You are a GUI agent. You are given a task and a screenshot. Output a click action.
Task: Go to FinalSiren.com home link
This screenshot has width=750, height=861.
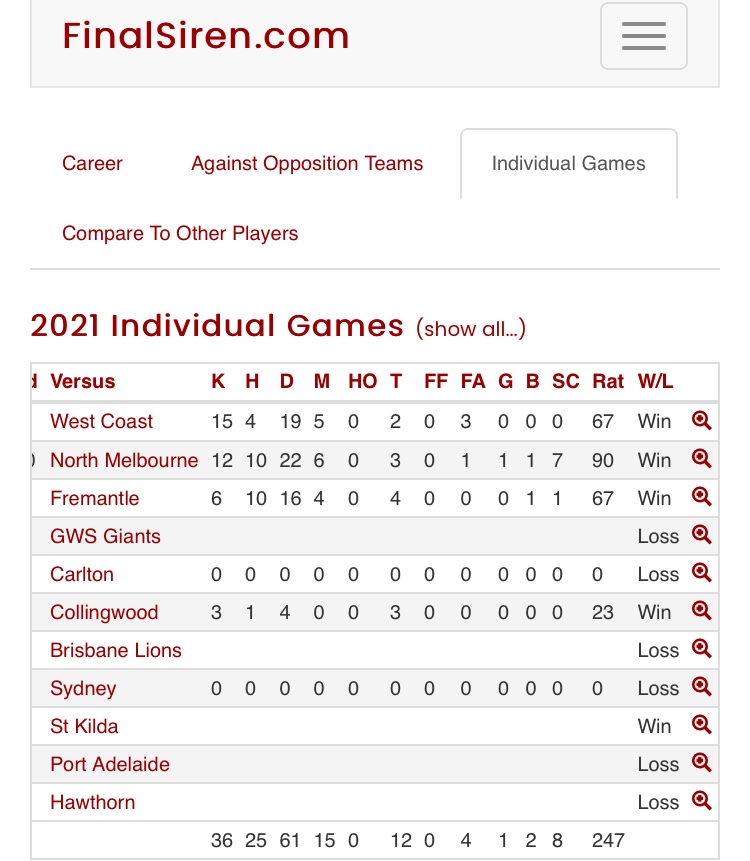pos(206,36)
